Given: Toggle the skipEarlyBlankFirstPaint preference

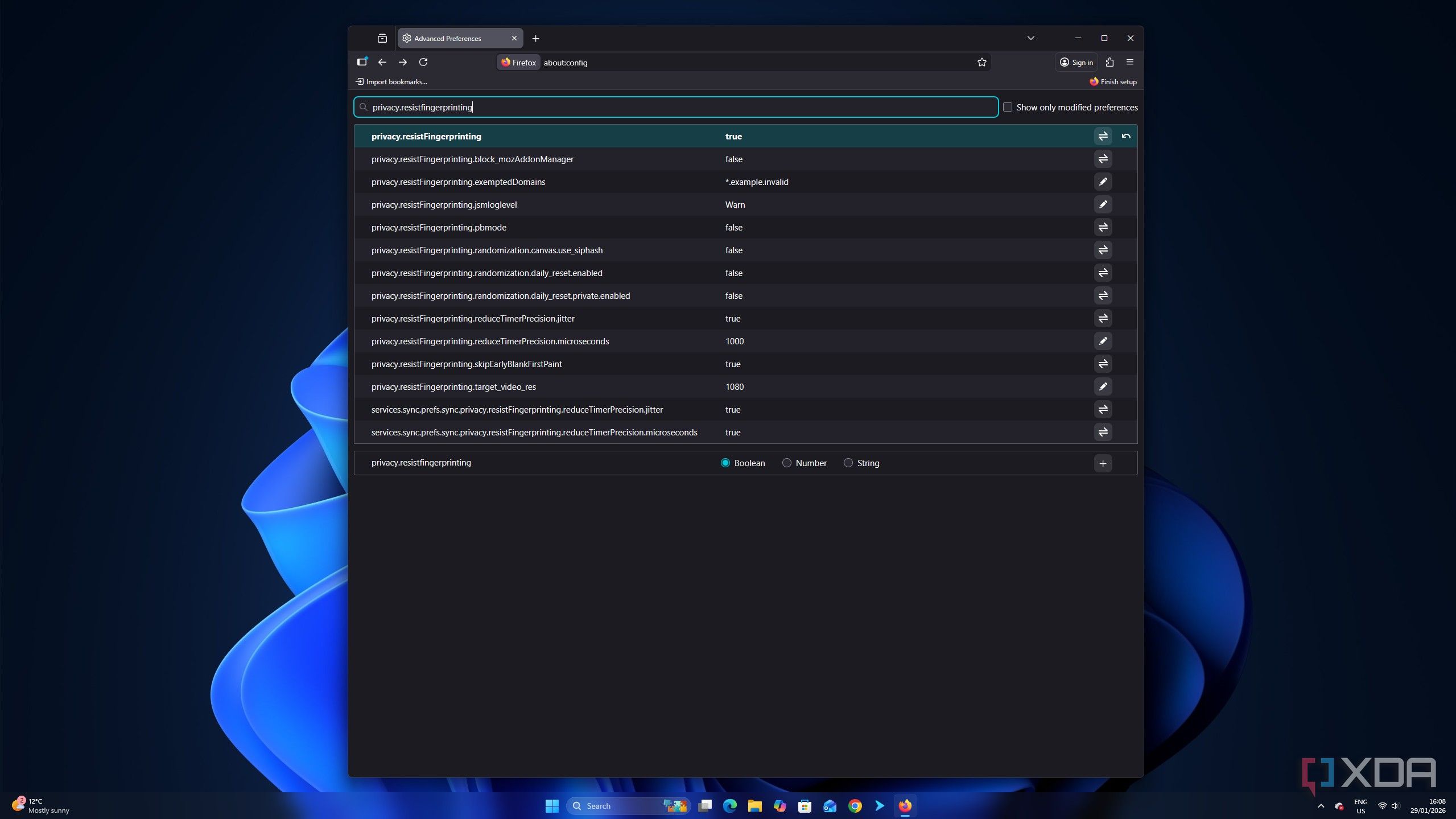Looking at the screenshot, I should point(1103,364).
